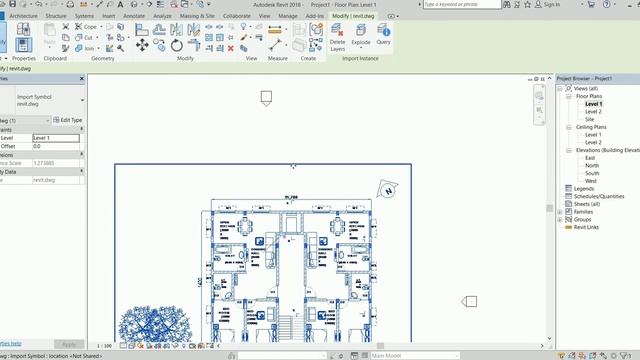Image resolution: width=640 pixels, height=360 pixels.
Task: Select the Aligned Dimension measure tool
Action: pos(275,29)
